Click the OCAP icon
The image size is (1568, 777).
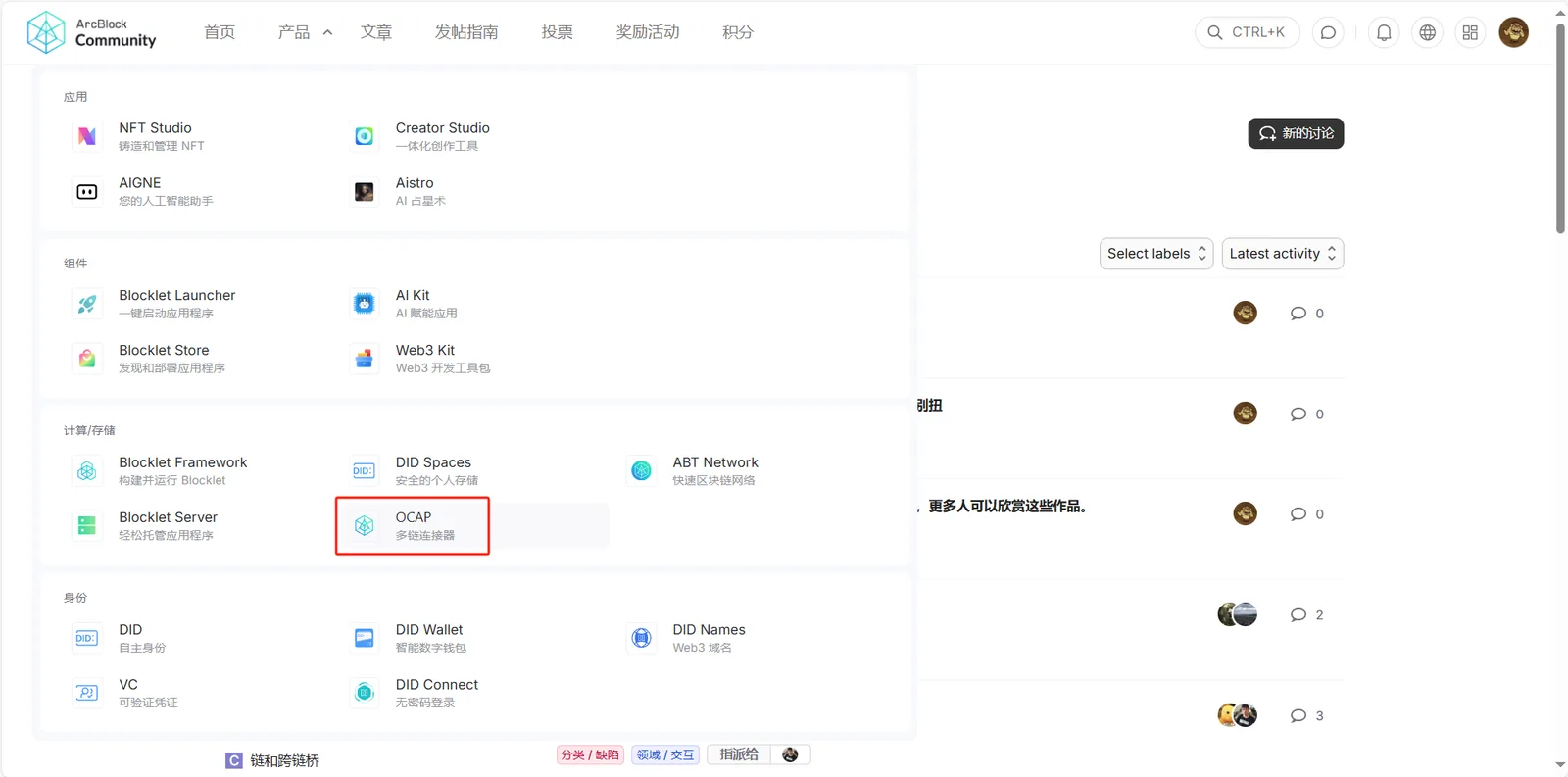pyautogui.click(x=364, y=525)
